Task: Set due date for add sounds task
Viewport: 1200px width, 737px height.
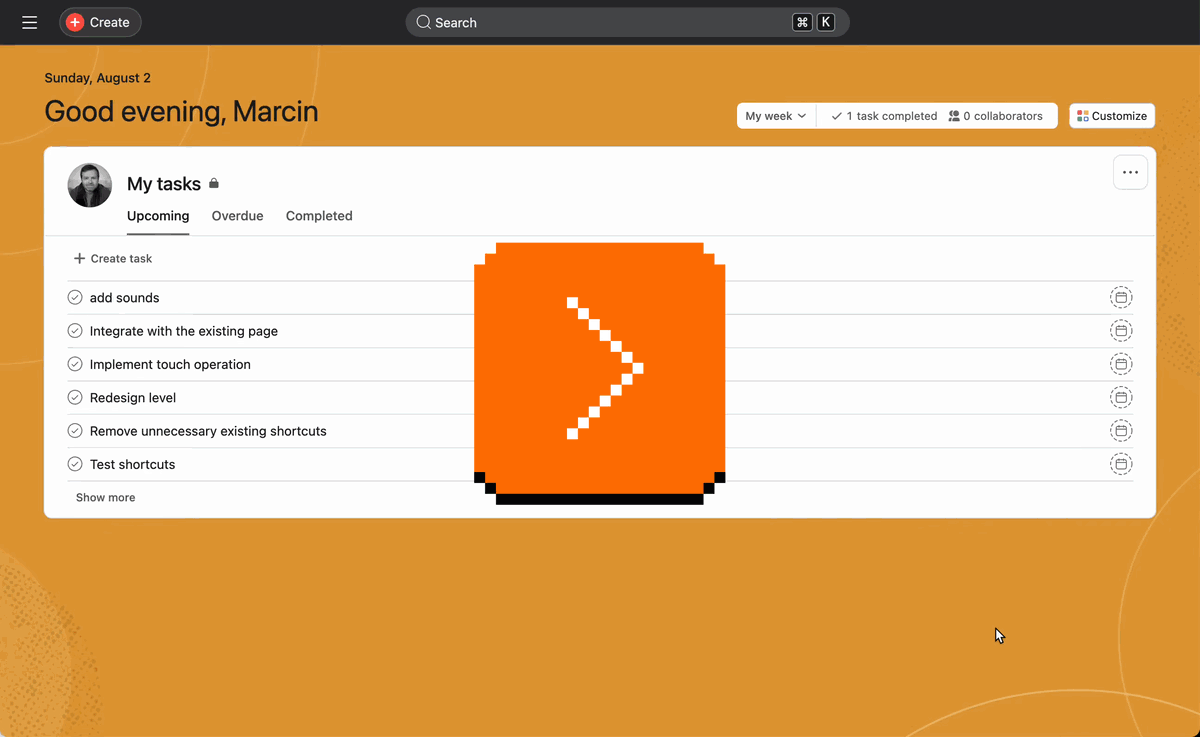Action: [1121, 298]
